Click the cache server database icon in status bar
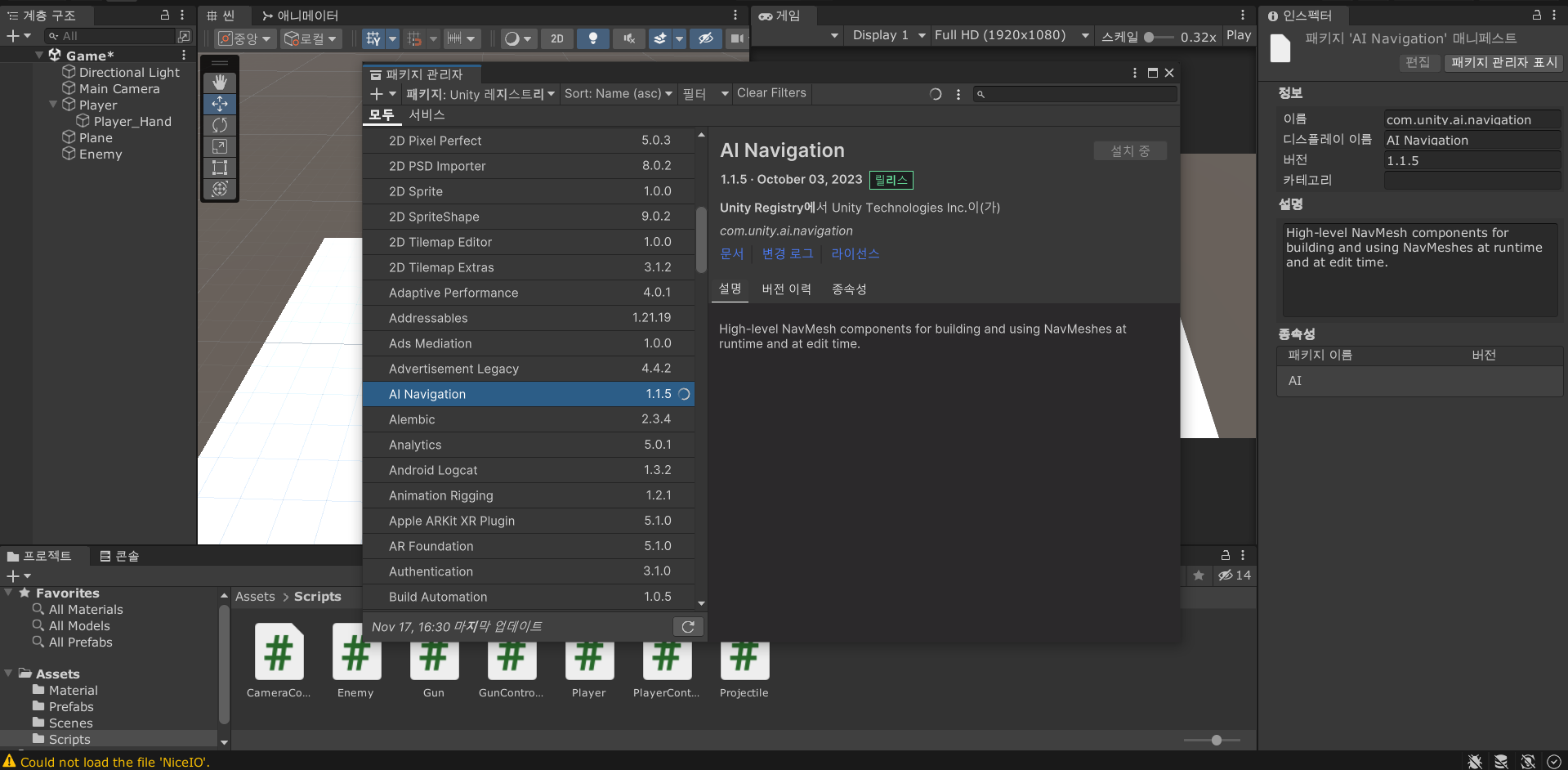 click(1501, 761)
